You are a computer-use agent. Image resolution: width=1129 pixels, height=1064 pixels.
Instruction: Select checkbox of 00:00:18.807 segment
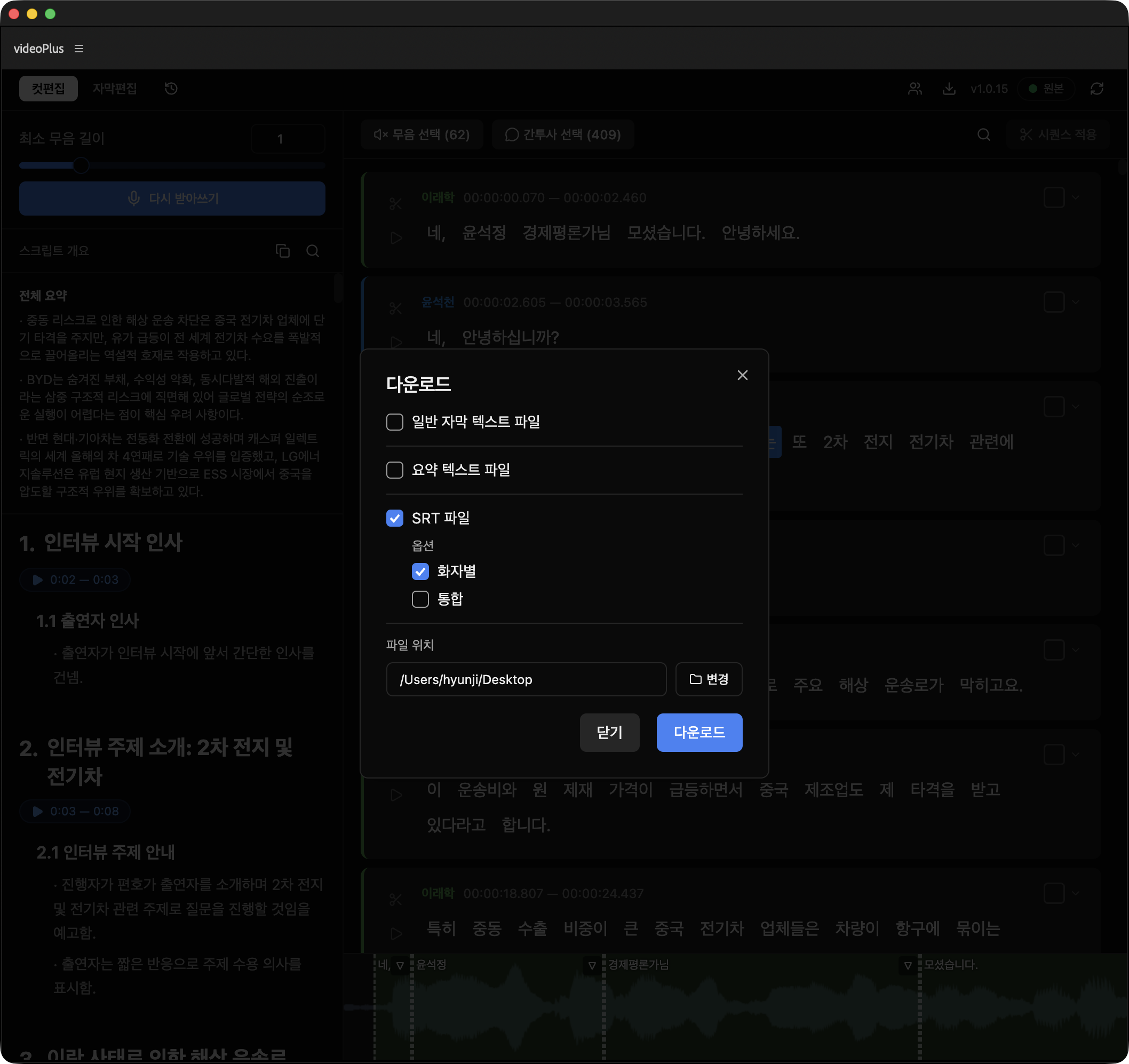click(1054, 893)
